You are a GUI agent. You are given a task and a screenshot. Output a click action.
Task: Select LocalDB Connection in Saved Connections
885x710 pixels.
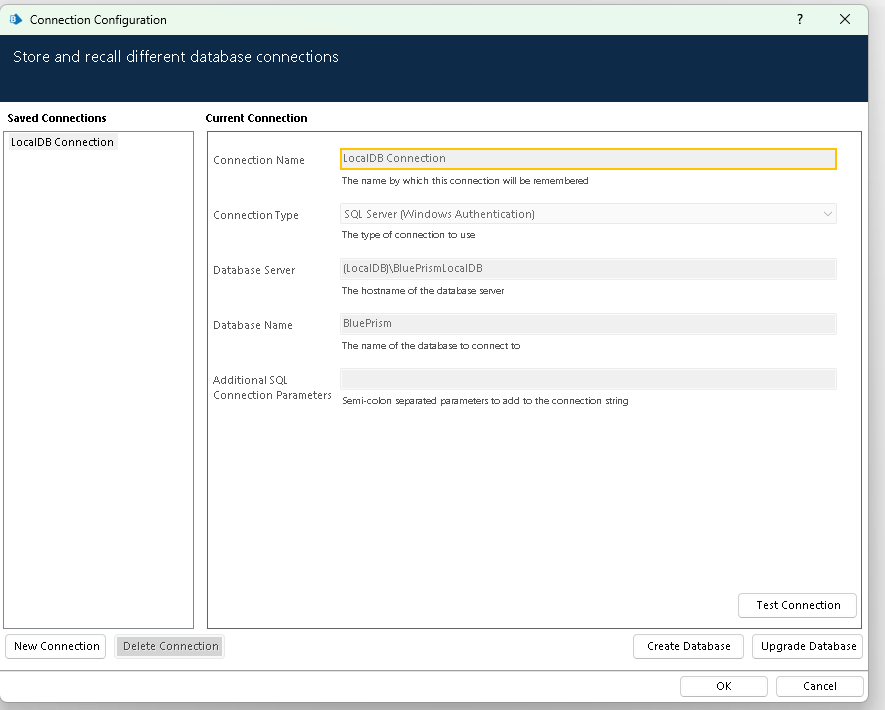[62, 142]
